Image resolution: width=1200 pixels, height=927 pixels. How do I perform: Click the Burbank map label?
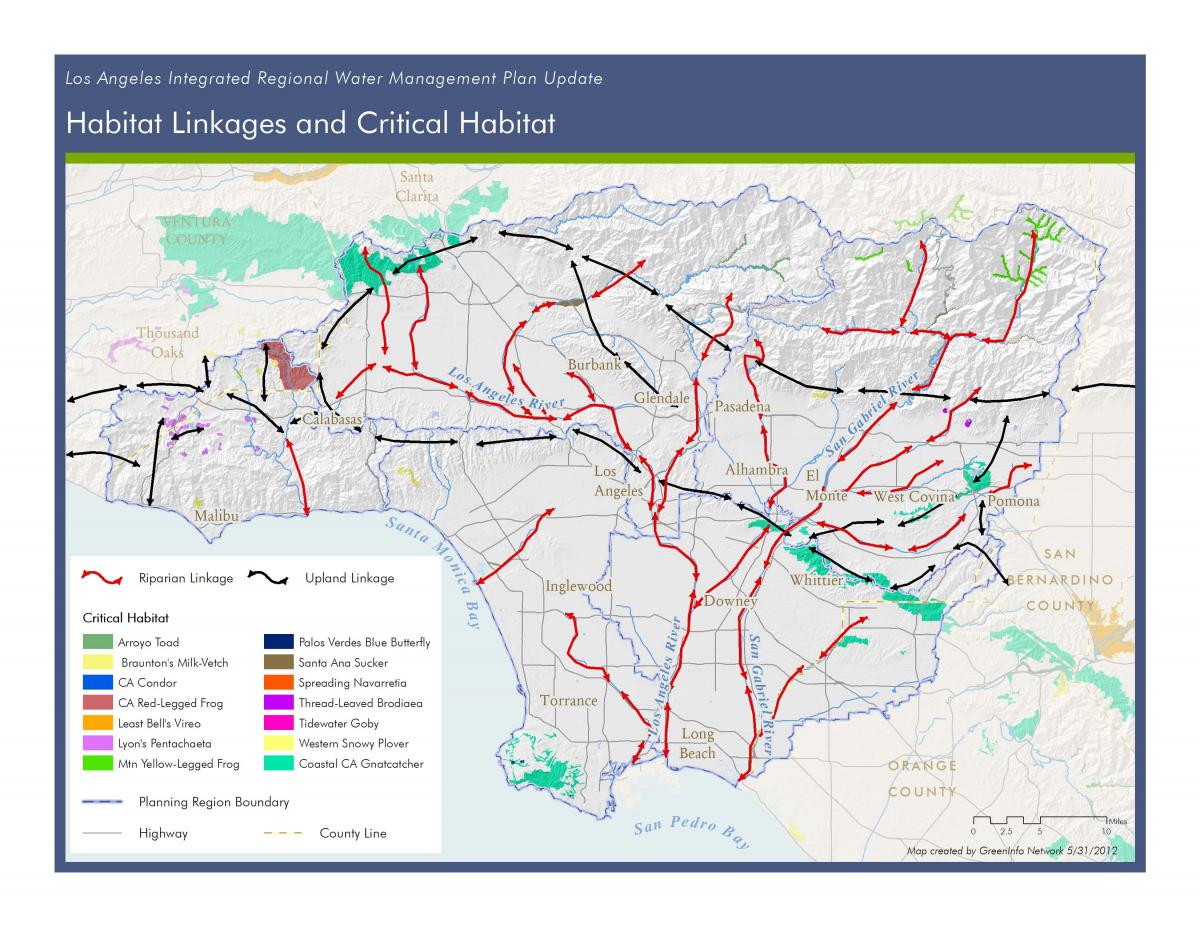pyautogui.click(x=596, y=365)
